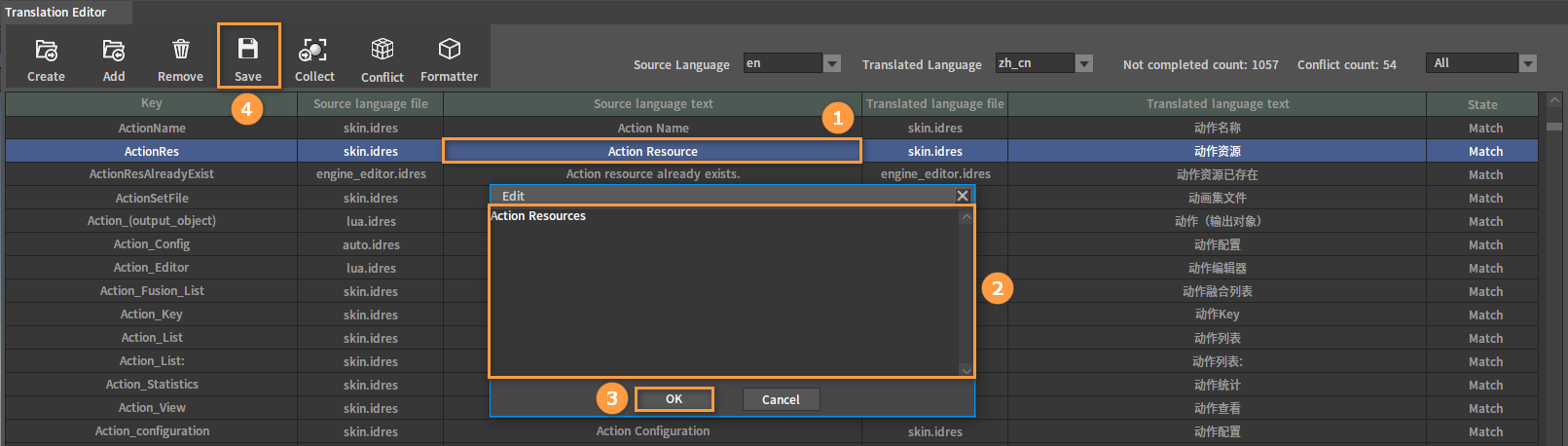Select the Action_configuration key
The height and width of the screenshot is (446, 1568).
pos(152,431)
